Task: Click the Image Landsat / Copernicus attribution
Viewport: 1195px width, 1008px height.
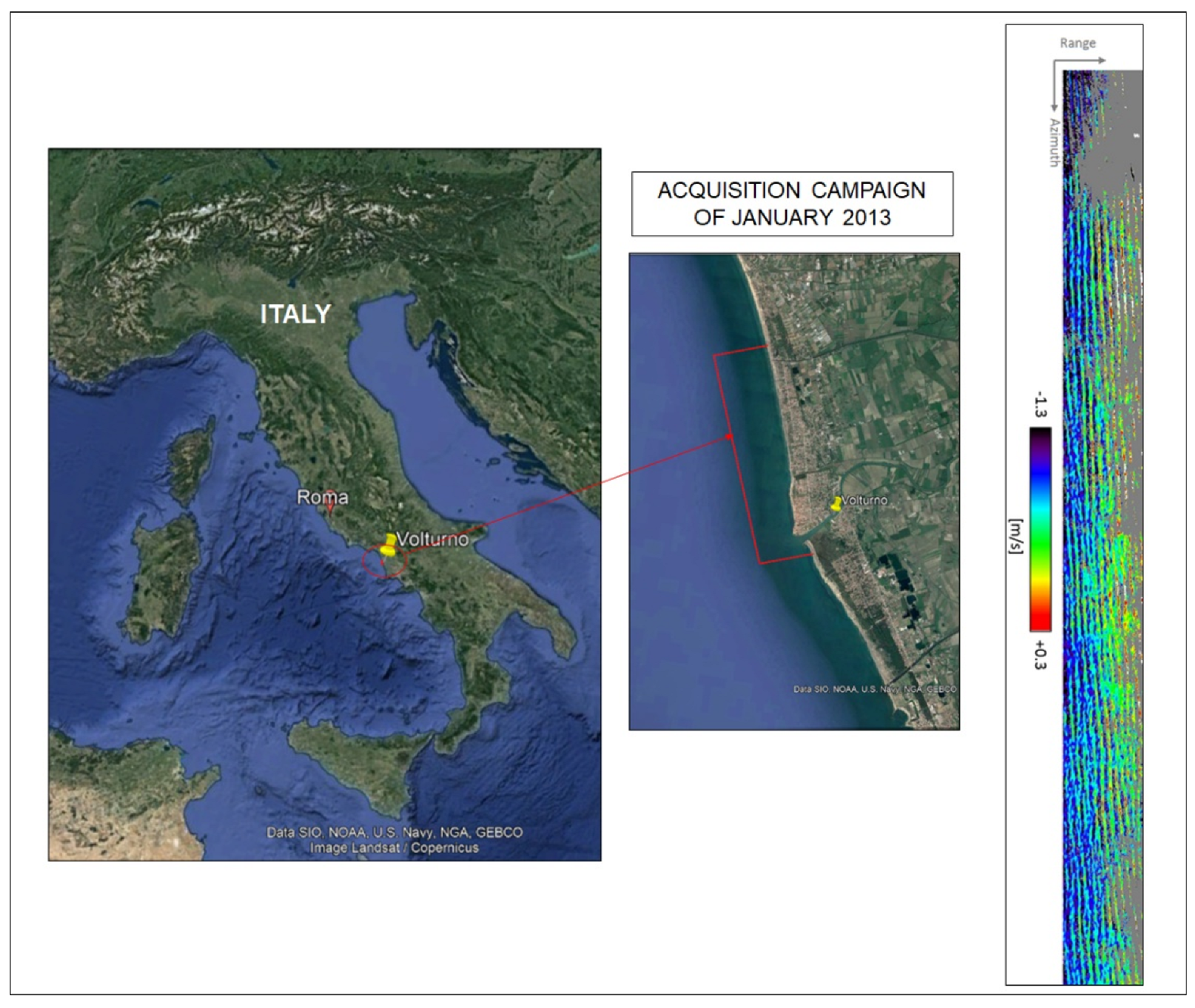Action: click(x=394, y=848)
